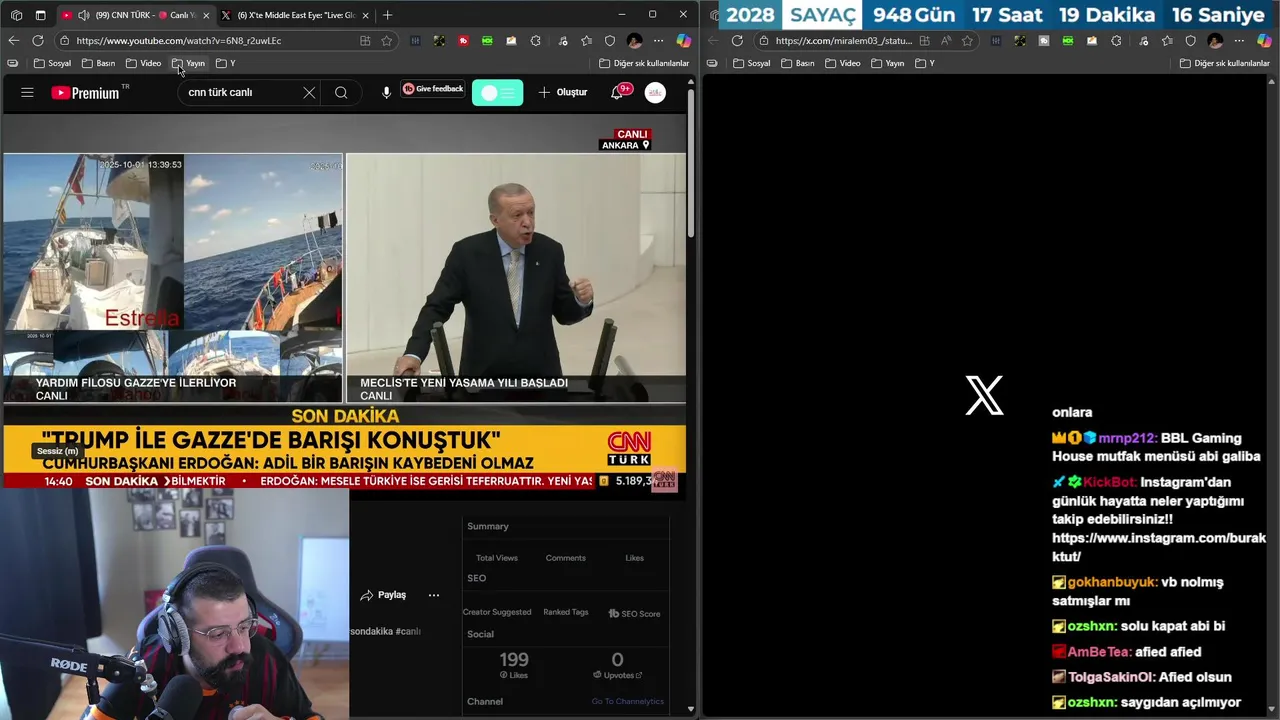Open the tab actions menu icon
Screen dimensions: 1280x720
click(40, 15)
